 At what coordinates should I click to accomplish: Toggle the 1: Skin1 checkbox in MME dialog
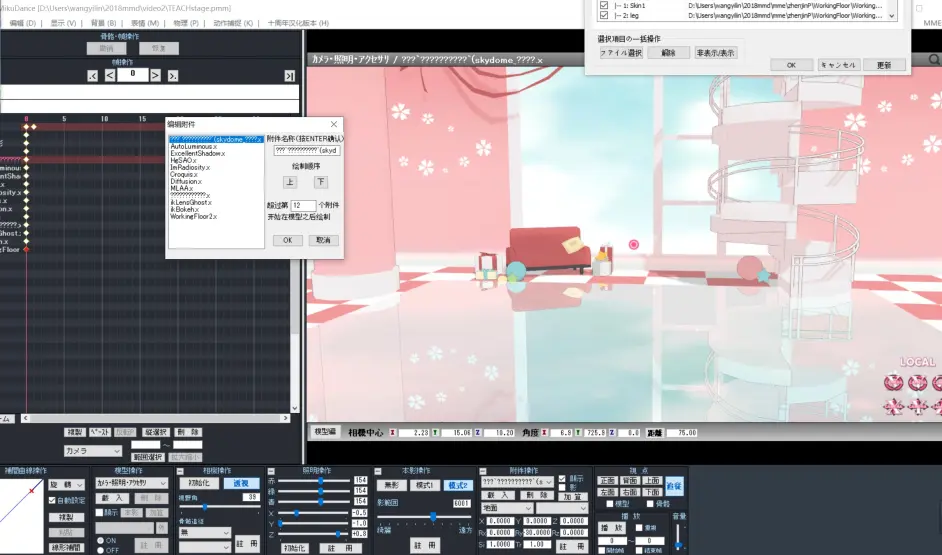(604, 5)
